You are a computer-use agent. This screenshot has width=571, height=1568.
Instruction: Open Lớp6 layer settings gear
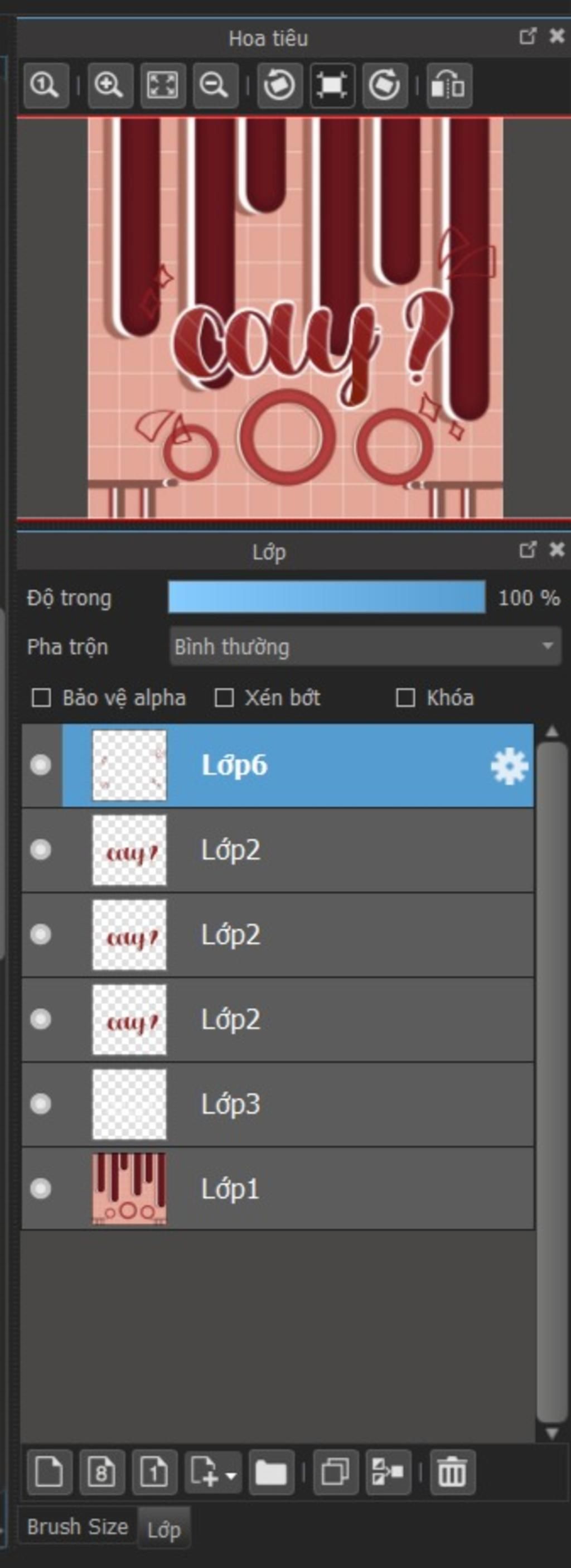pos(509,766)
